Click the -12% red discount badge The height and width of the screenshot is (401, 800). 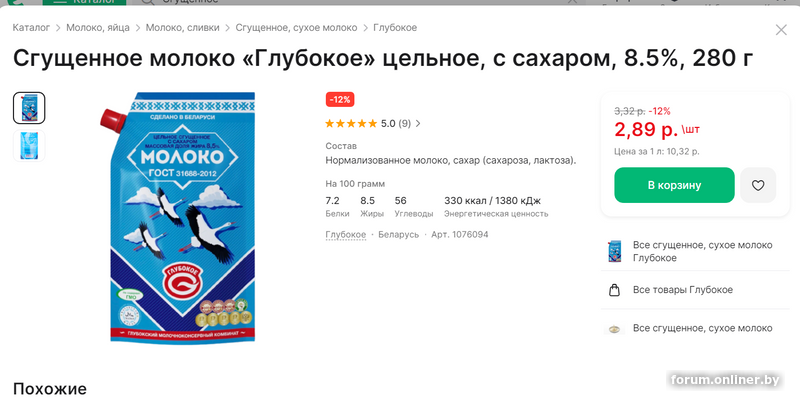click(340, 99)
